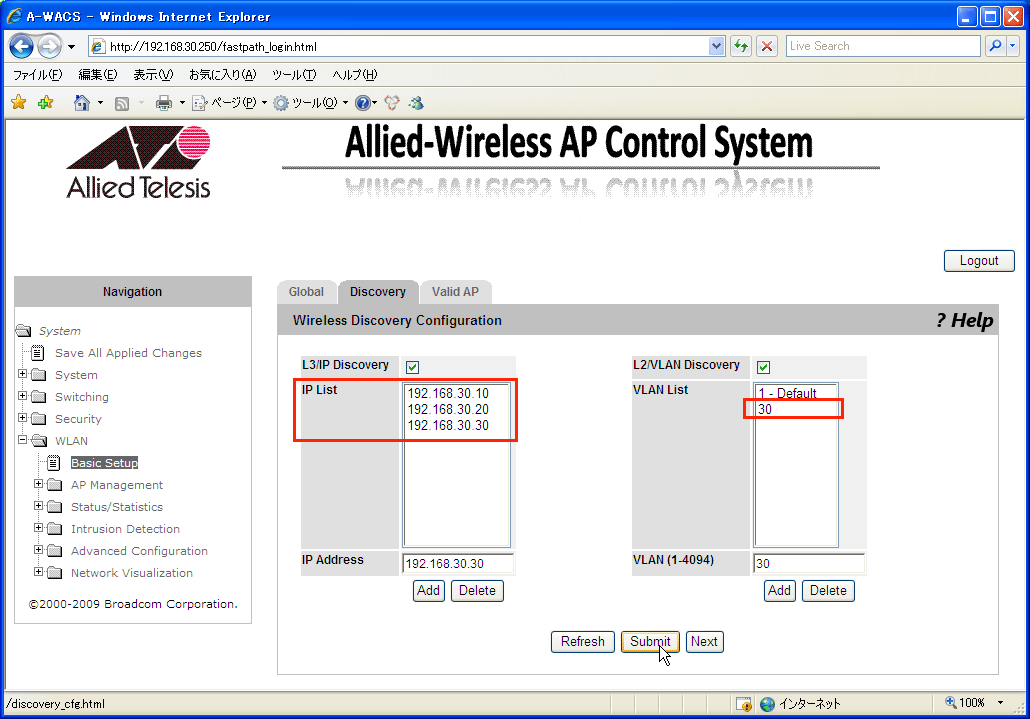
Task: Expand the Status/Statistics folder
Action: (x=39, y=506)
